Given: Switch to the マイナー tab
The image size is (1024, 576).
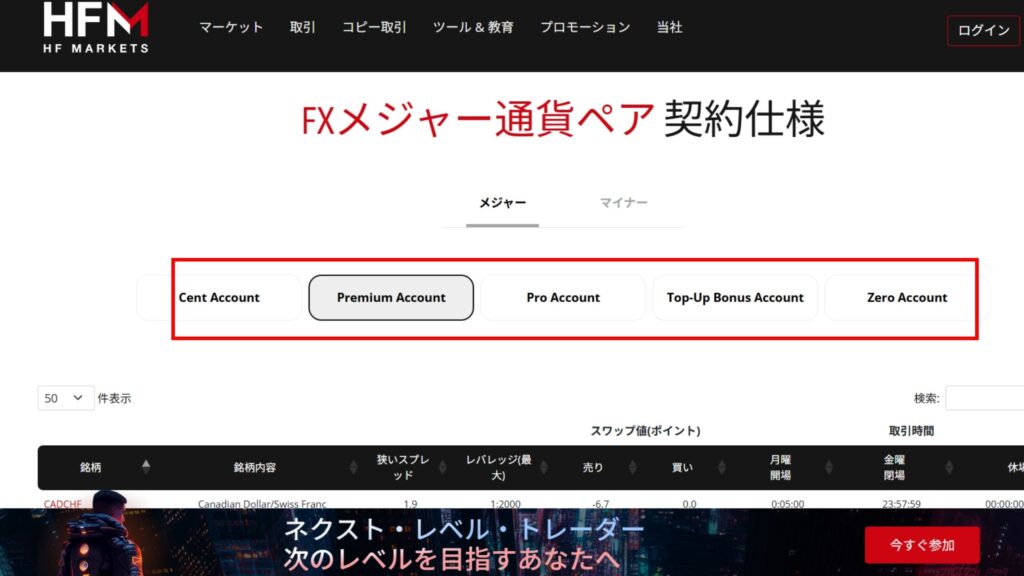Looking at the screenshot, I should [x=623, y=203].
